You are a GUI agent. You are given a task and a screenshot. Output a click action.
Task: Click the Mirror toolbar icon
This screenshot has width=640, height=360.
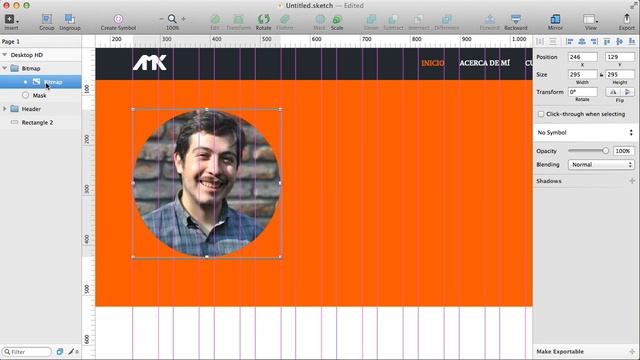pos(555,19)
